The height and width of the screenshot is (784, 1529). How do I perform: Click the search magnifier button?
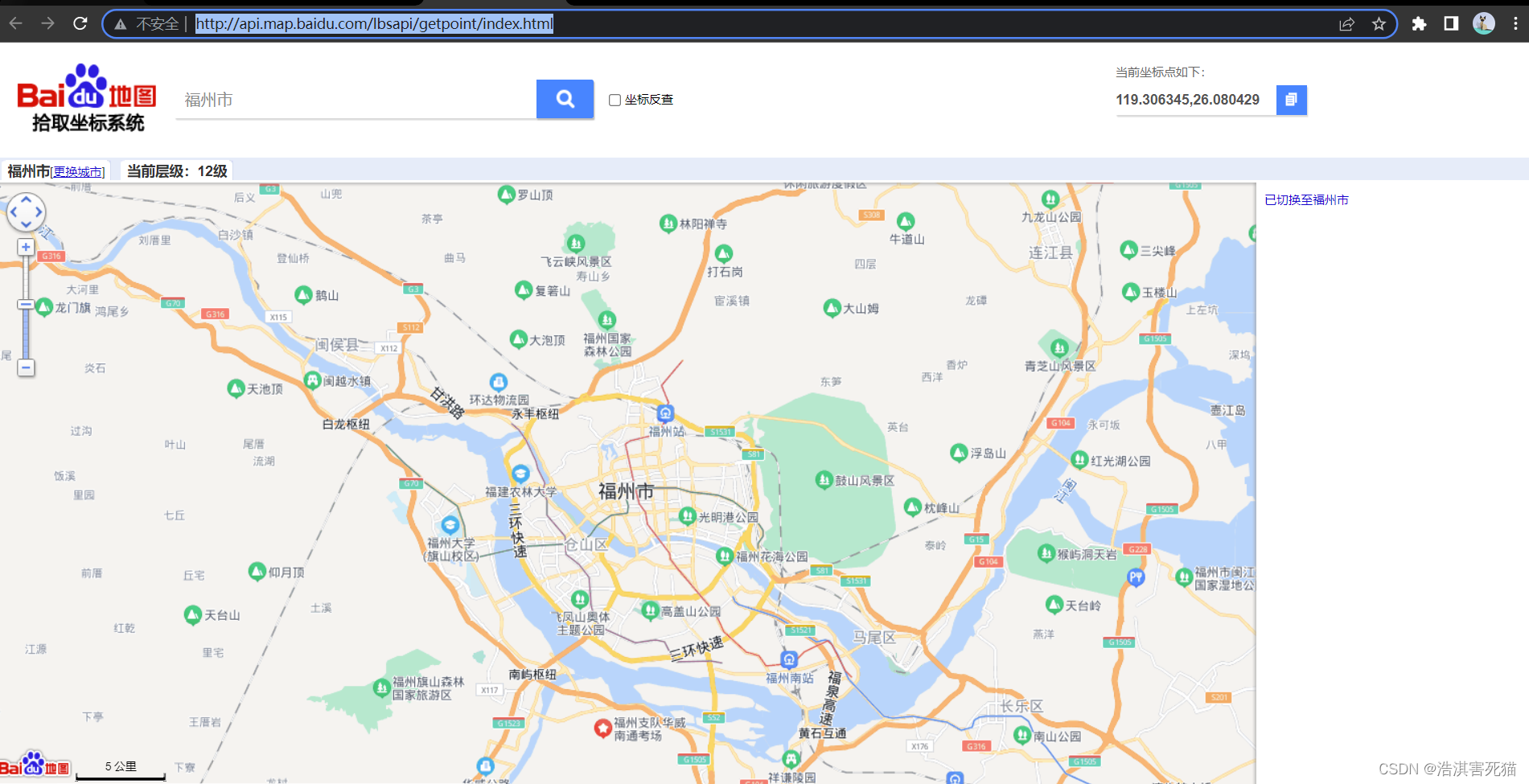pyautogui.click(x=565, y=99)
